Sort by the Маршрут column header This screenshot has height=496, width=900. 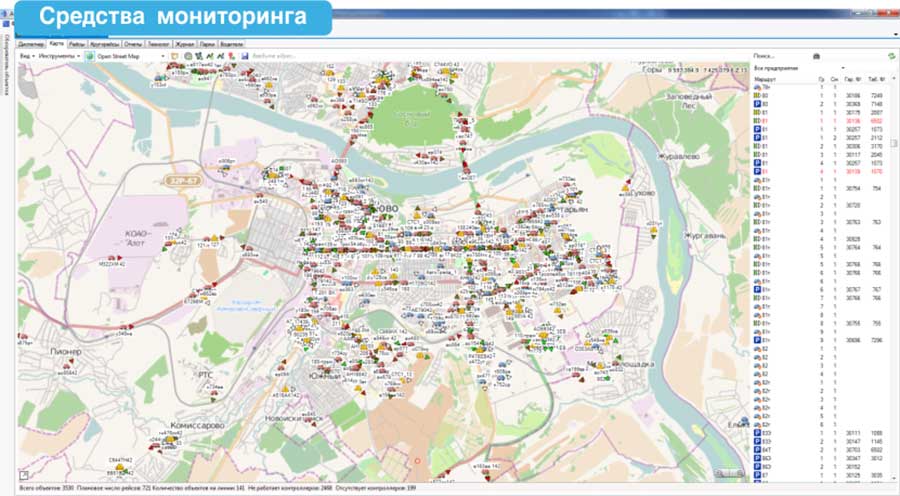tap(764, 77)
